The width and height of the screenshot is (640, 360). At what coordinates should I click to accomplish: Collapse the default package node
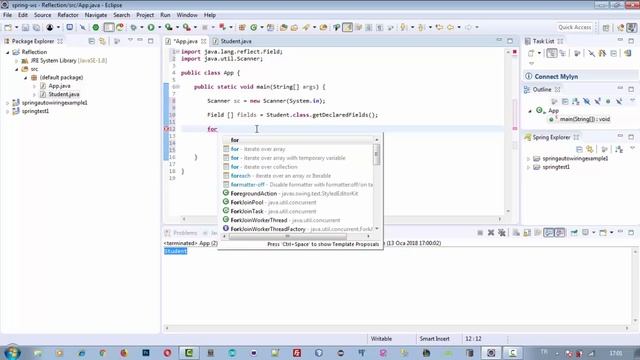click(25, 78)
